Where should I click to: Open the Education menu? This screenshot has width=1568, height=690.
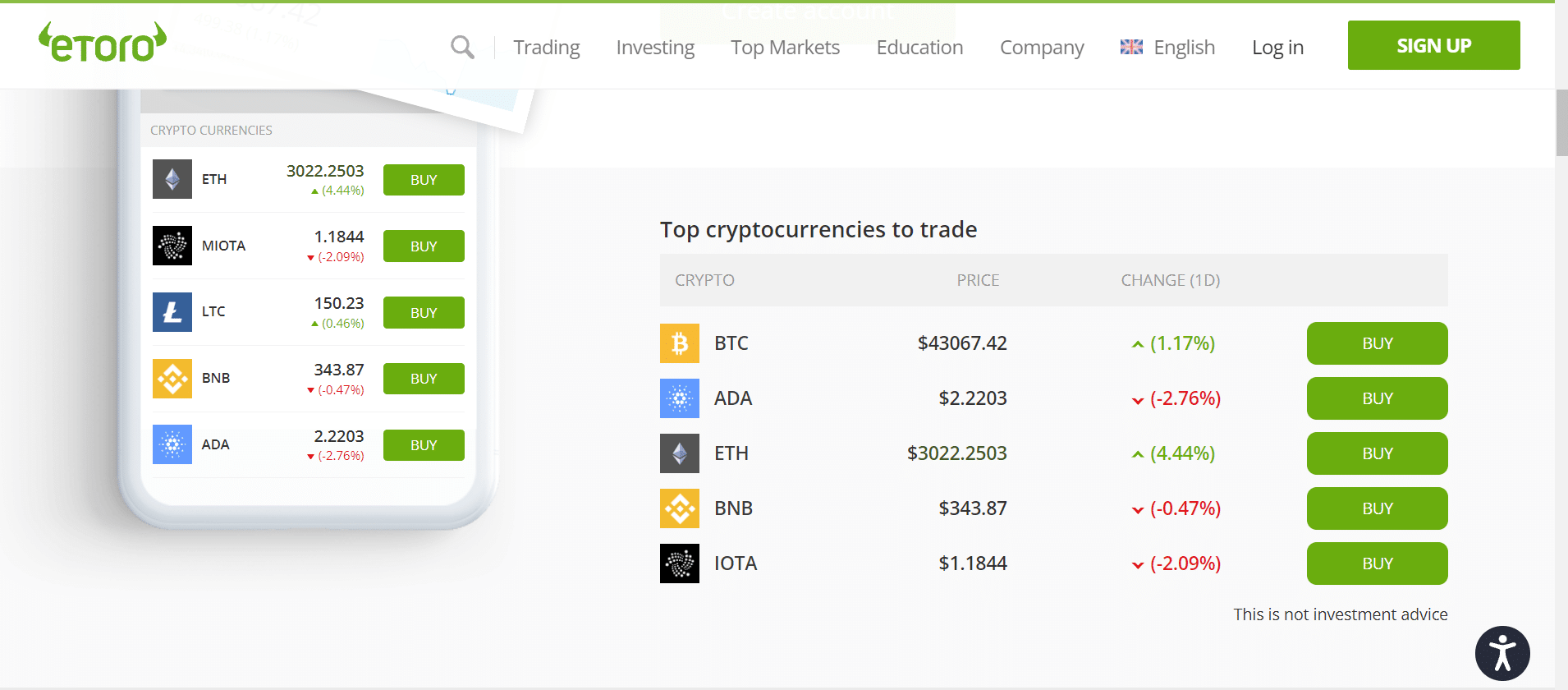pos(919,48)
